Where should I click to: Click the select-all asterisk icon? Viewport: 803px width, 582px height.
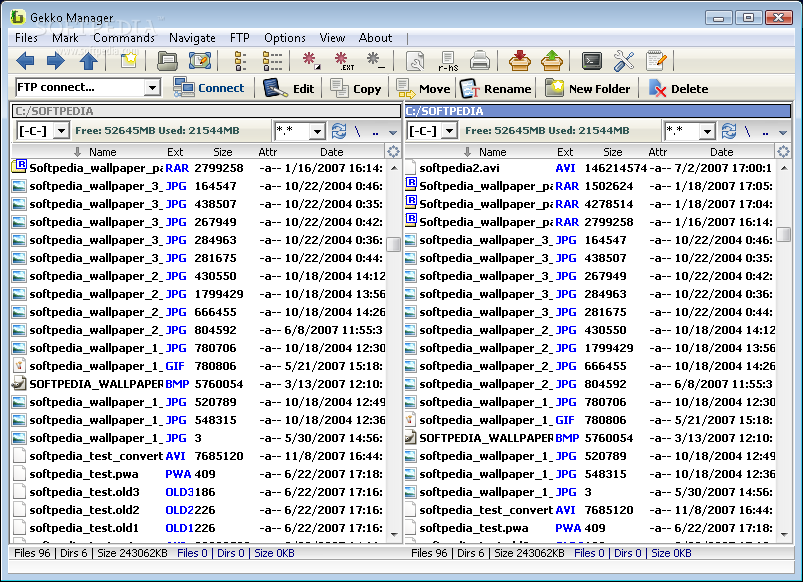310,61
